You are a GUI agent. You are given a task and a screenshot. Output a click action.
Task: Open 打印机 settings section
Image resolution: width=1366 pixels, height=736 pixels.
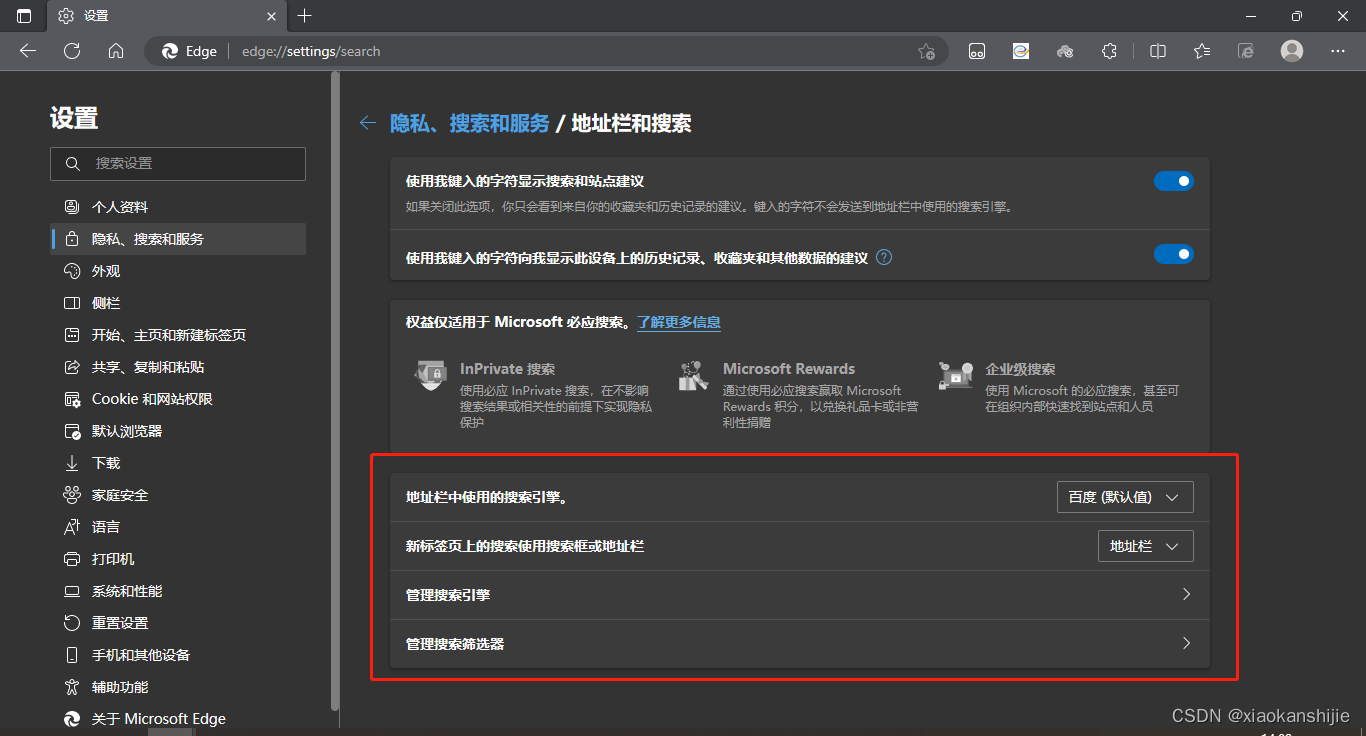178,559
